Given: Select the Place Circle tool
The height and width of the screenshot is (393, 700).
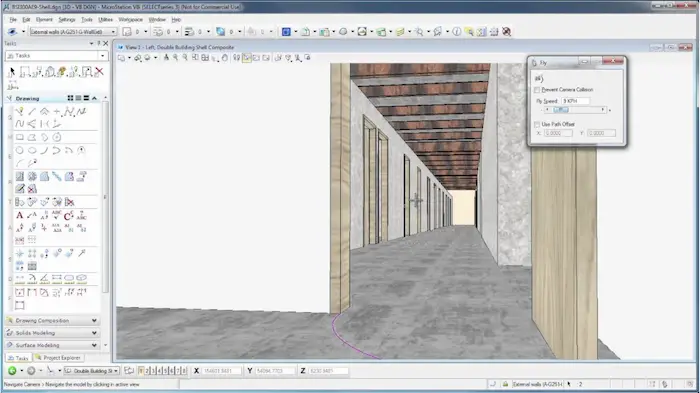Looking at the screenshot, I should click(x=19, y=150).
